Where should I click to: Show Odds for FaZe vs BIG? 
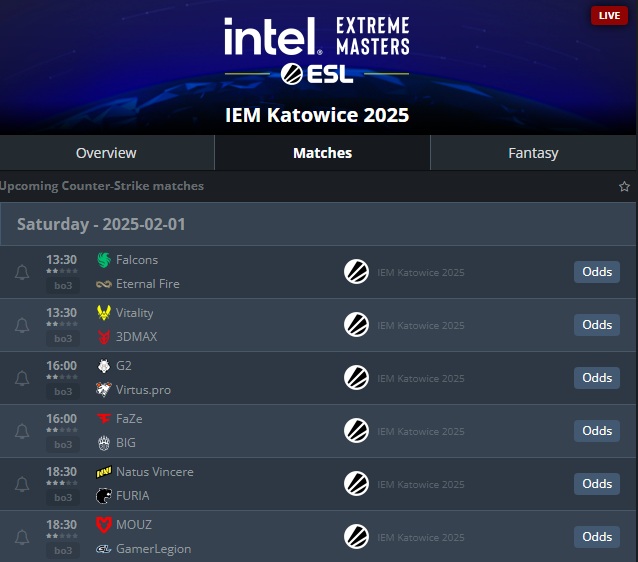(x=597, y=431)
